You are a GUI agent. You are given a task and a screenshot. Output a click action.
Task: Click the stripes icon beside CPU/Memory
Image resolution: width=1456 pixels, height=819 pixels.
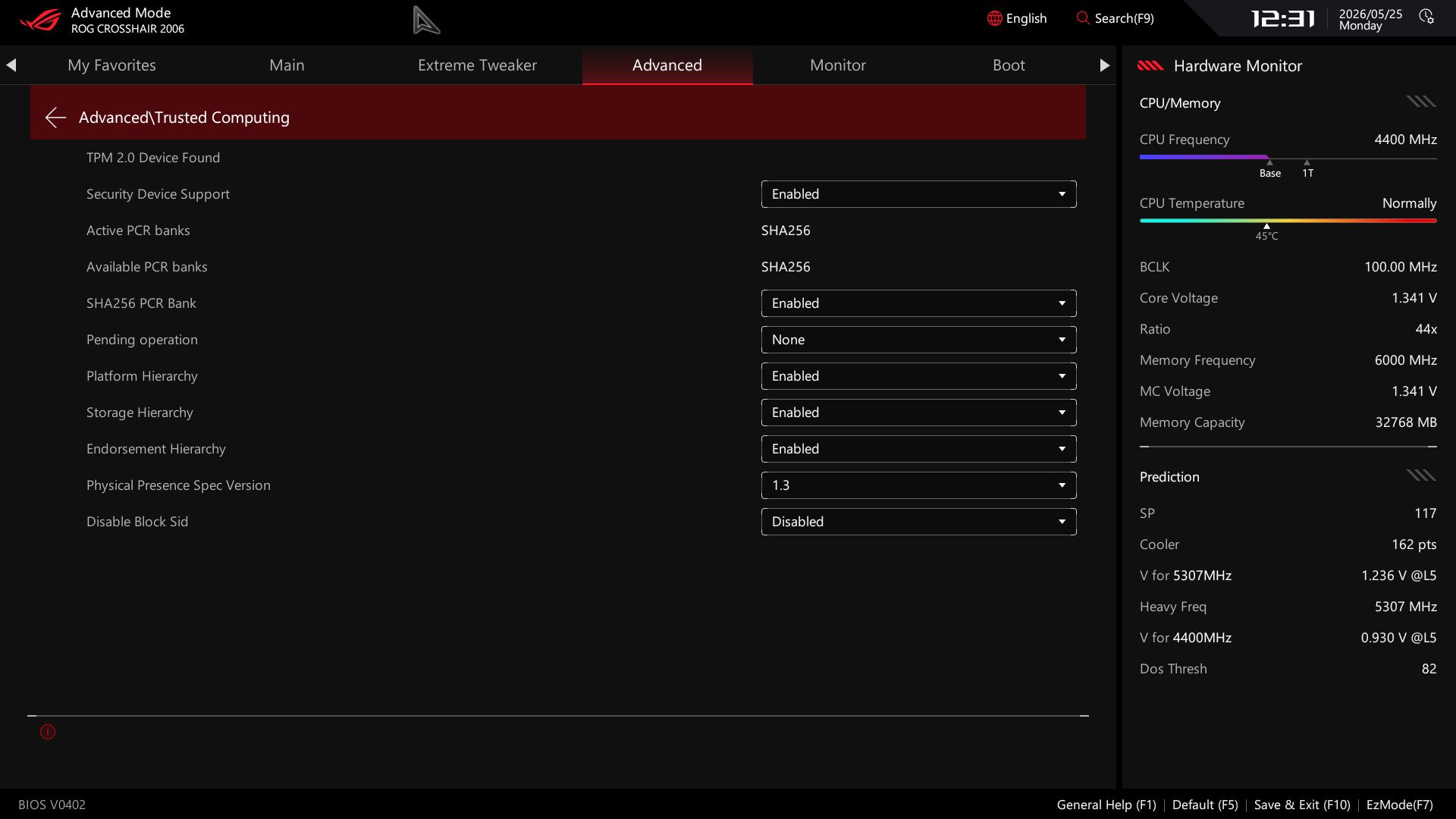click(x=1421, y=102)
